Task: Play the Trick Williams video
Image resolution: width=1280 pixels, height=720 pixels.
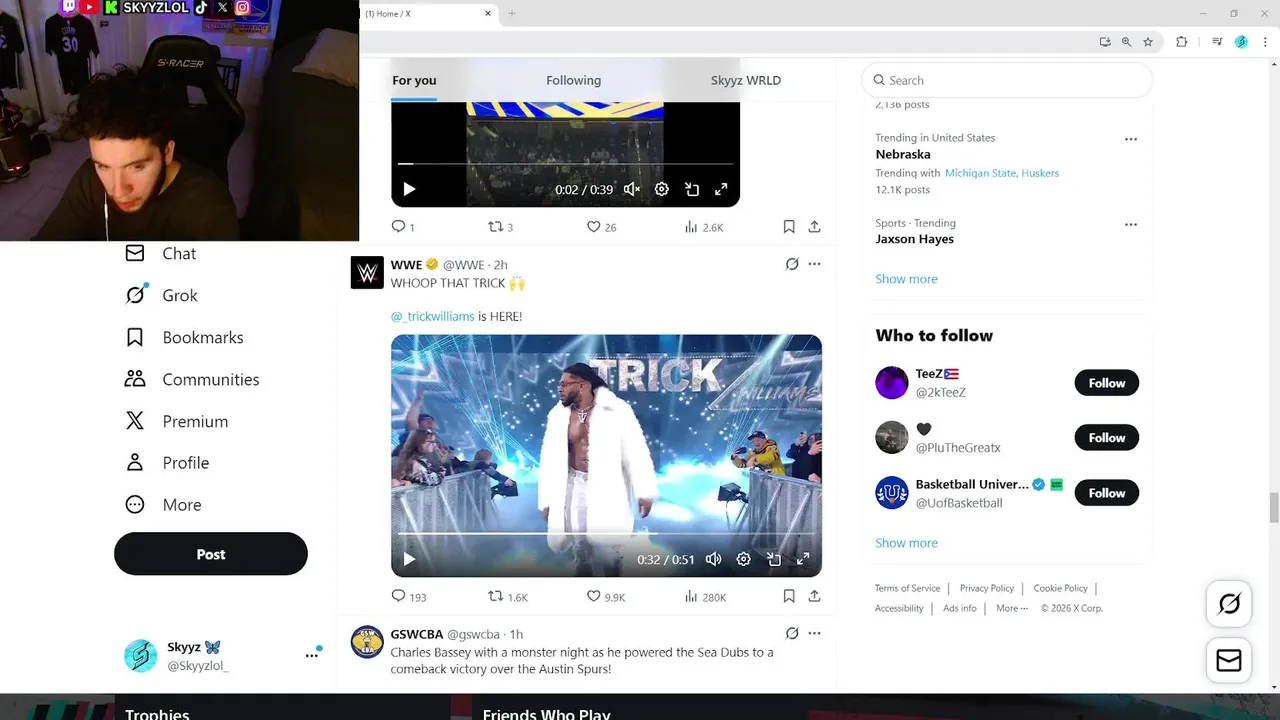Action: pos(409,559)
